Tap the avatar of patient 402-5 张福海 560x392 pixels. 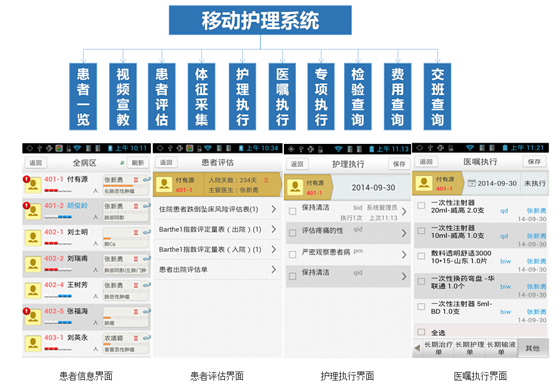click(33, 317)
